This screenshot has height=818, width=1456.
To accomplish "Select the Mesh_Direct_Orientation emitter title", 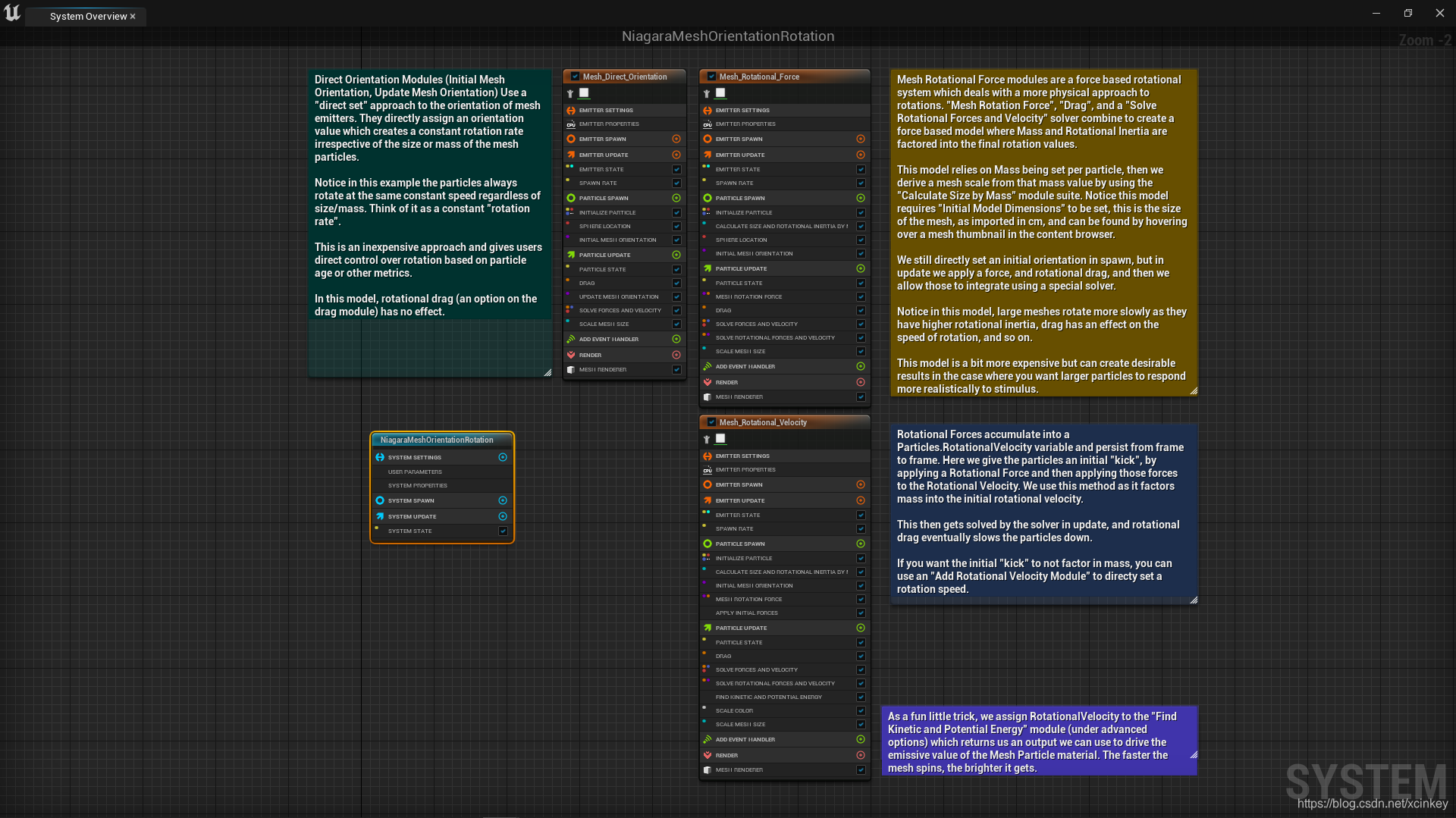I will [625, 77].
